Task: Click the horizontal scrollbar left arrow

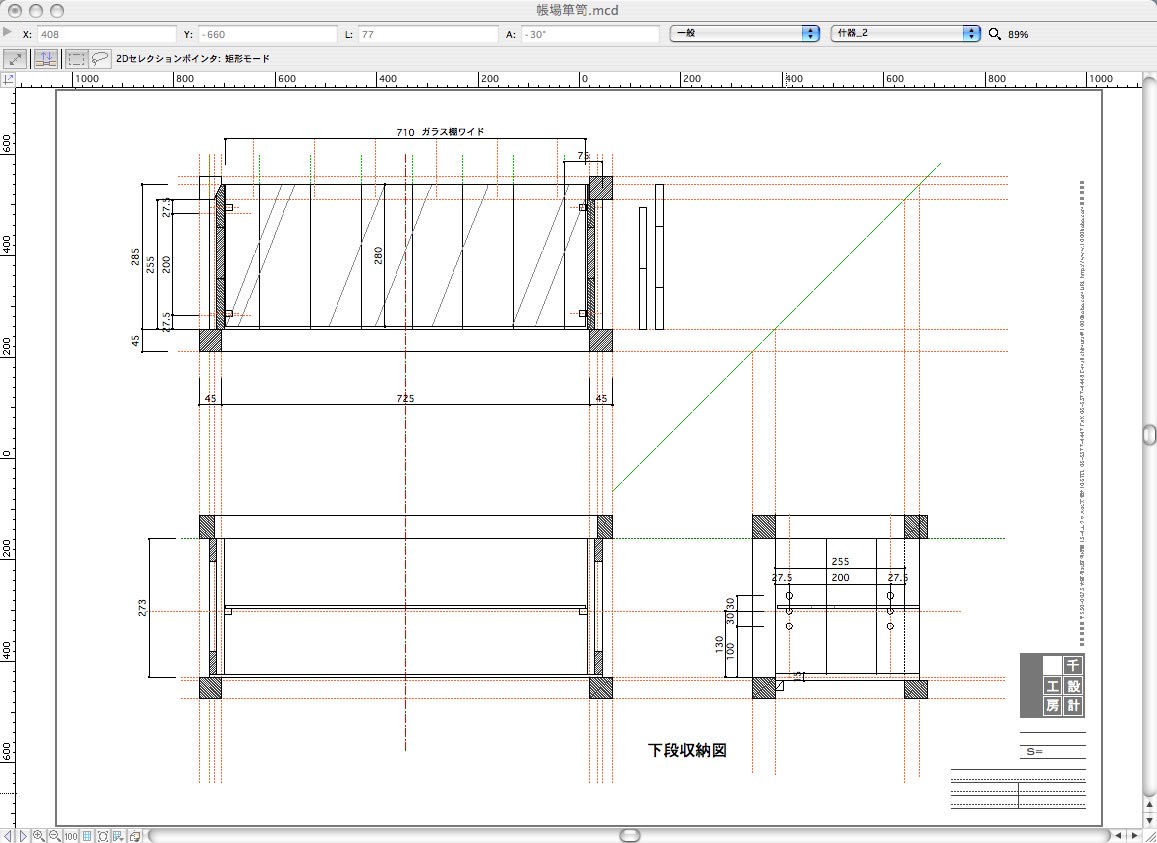Action: [x=1119, y=836]
